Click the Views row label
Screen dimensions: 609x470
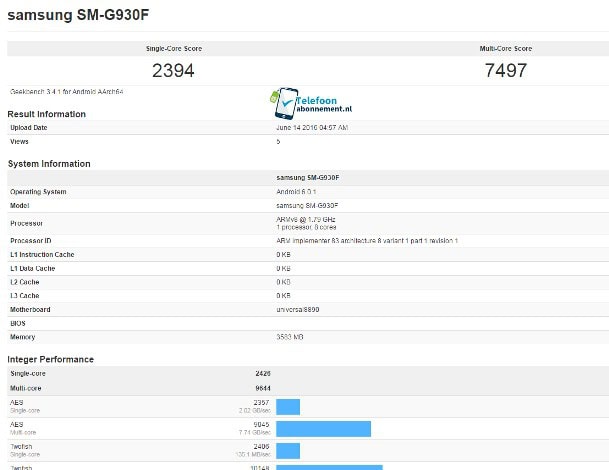click(19, 141)
